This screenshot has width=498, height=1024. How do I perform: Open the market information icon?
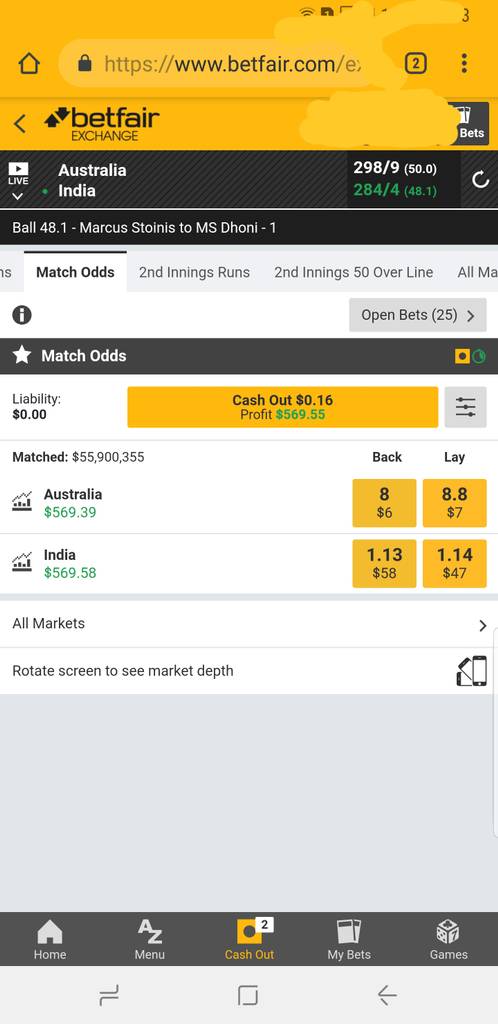point(22,315)
